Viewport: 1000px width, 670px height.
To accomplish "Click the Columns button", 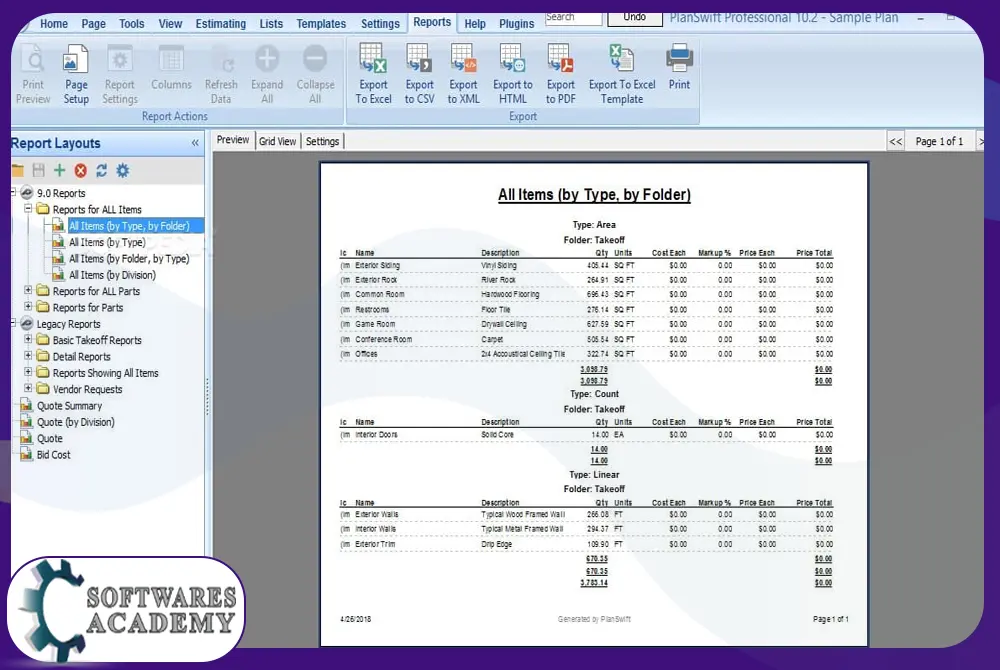I will (171, 68).
